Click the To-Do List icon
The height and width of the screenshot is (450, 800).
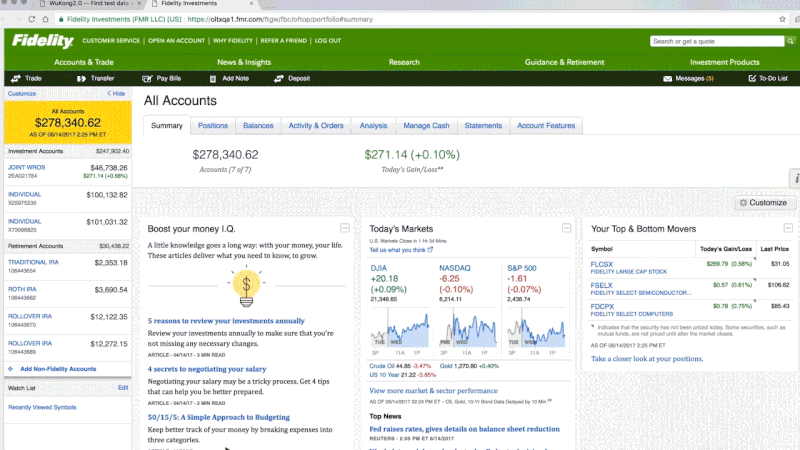[752, 79]
